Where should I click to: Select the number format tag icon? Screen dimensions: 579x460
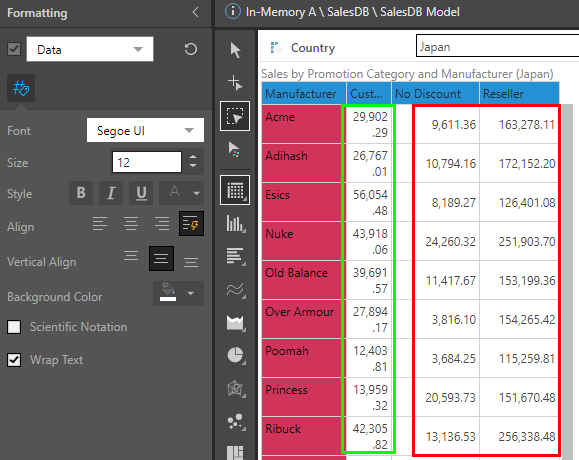click(x=21, y=88)
